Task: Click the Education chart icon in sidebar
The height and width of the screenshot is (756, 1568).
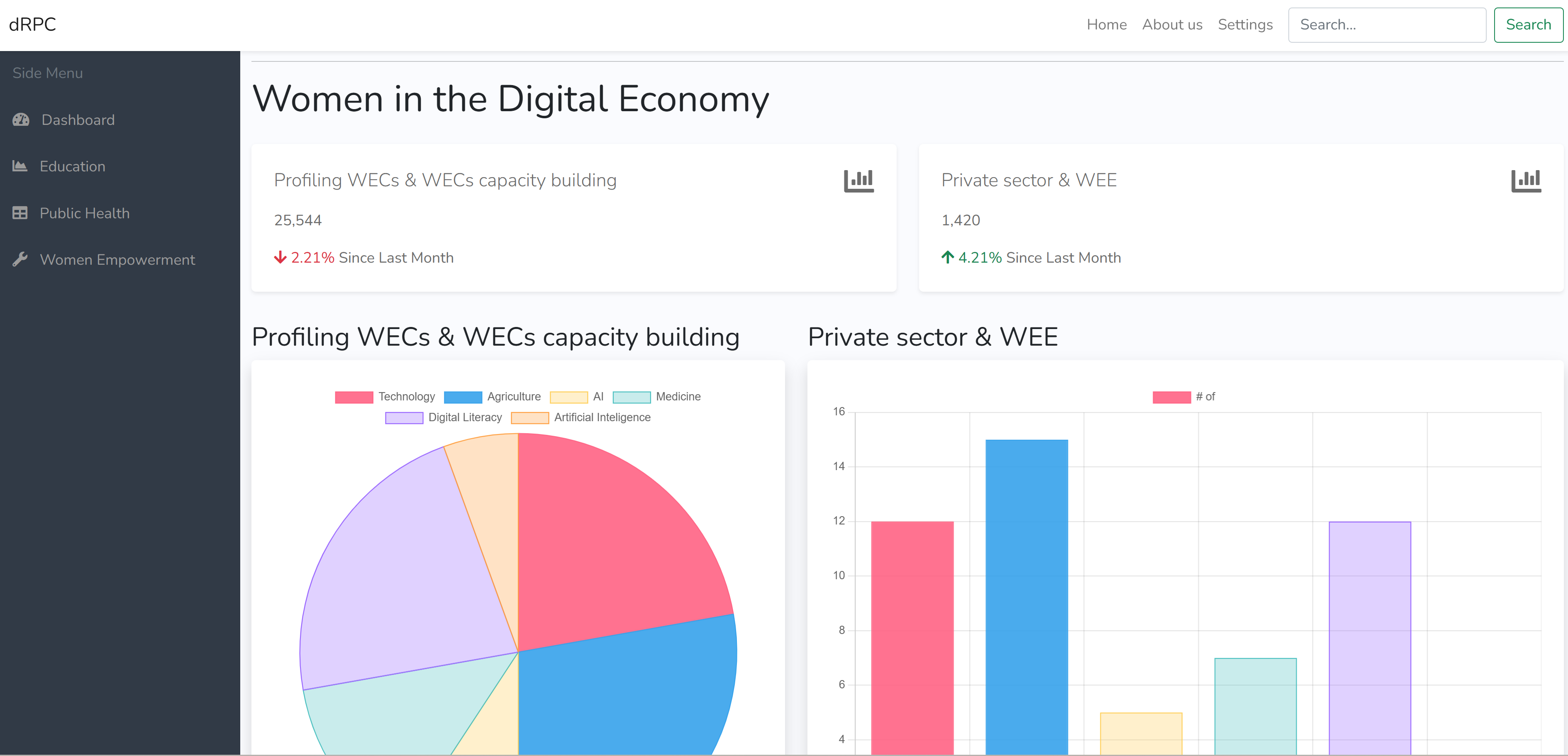Action: click(x=20, y=166)
